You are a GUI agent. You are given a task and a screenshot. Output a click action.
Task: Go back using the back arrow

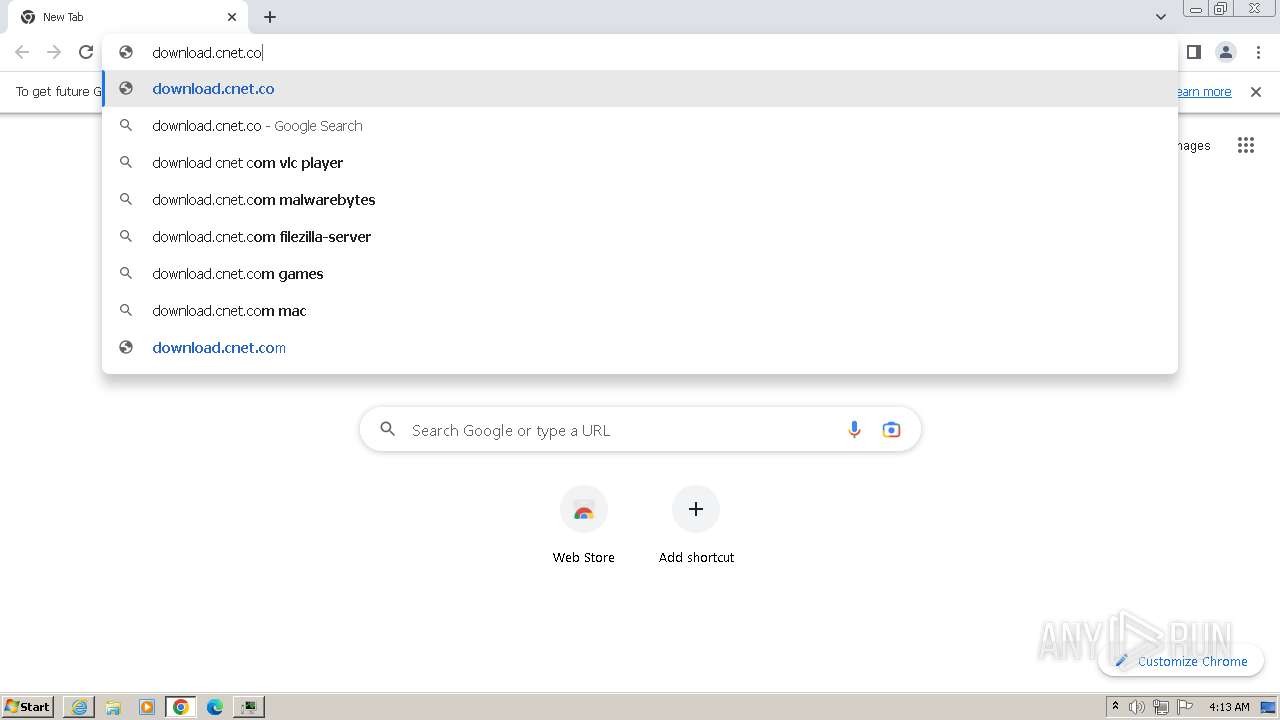pos(22,52)
